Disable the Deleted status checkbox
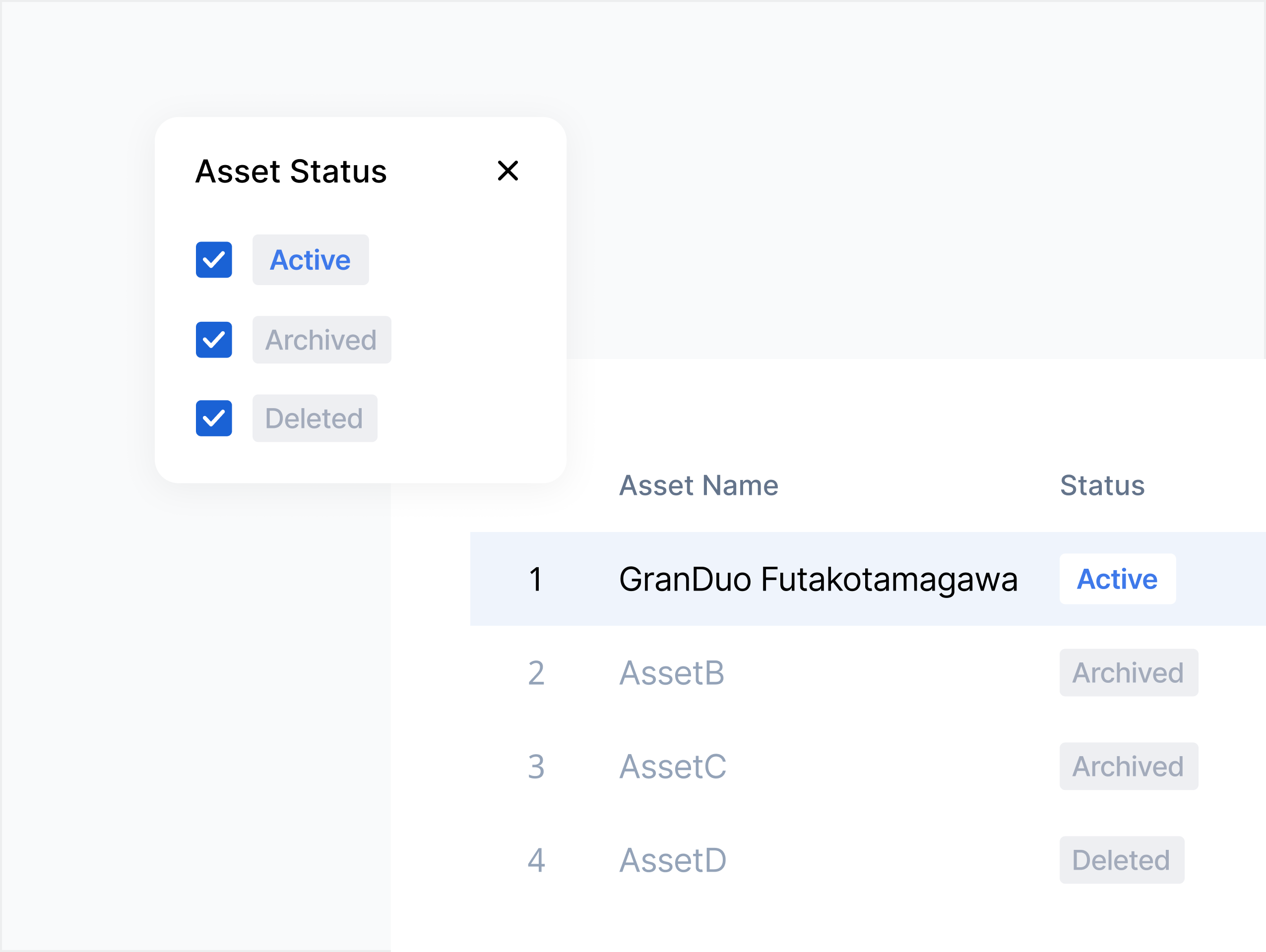The image size is (1266, 952). pyautogui.click(x=213, y=418)
